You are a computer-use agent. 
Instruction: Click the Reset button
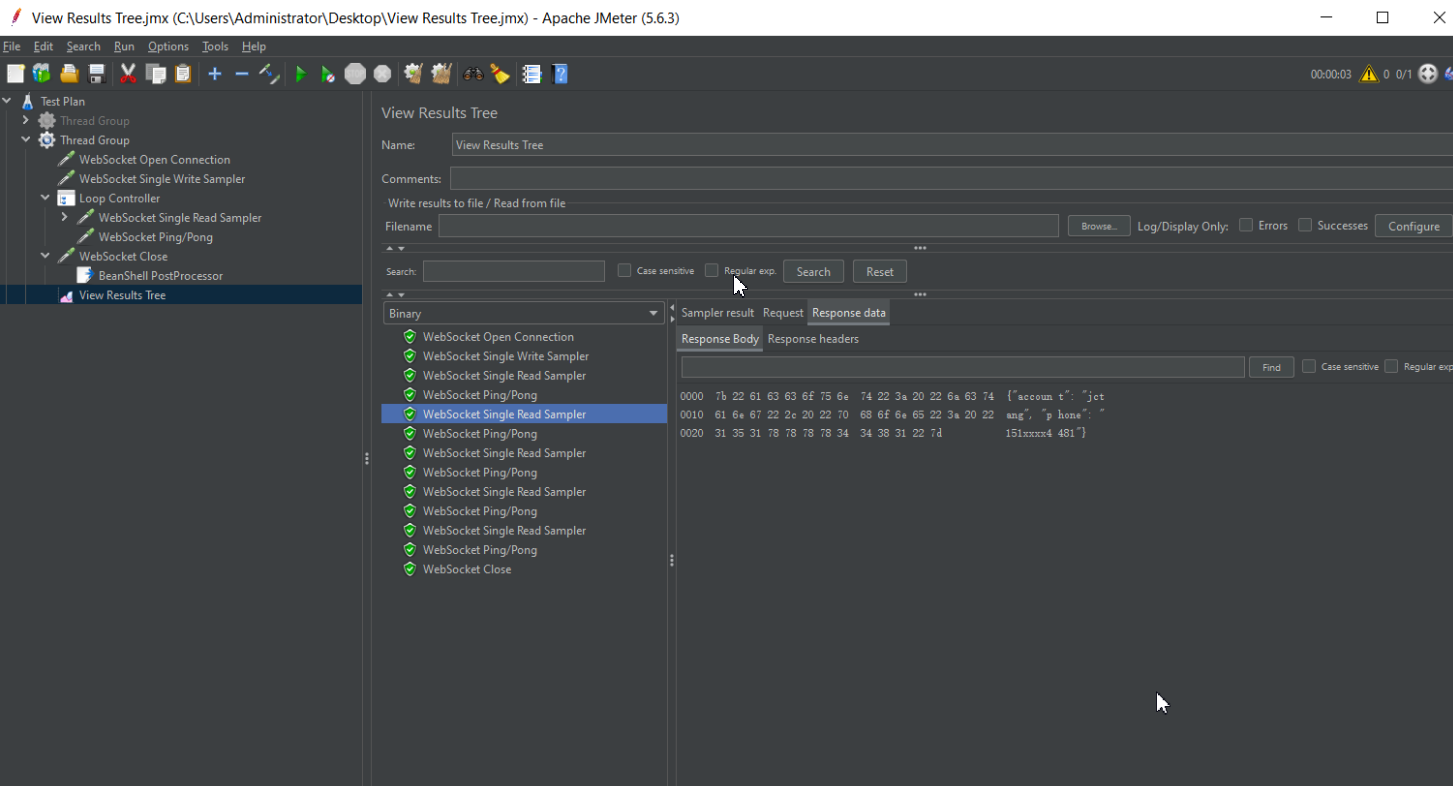tap(880, 271)
